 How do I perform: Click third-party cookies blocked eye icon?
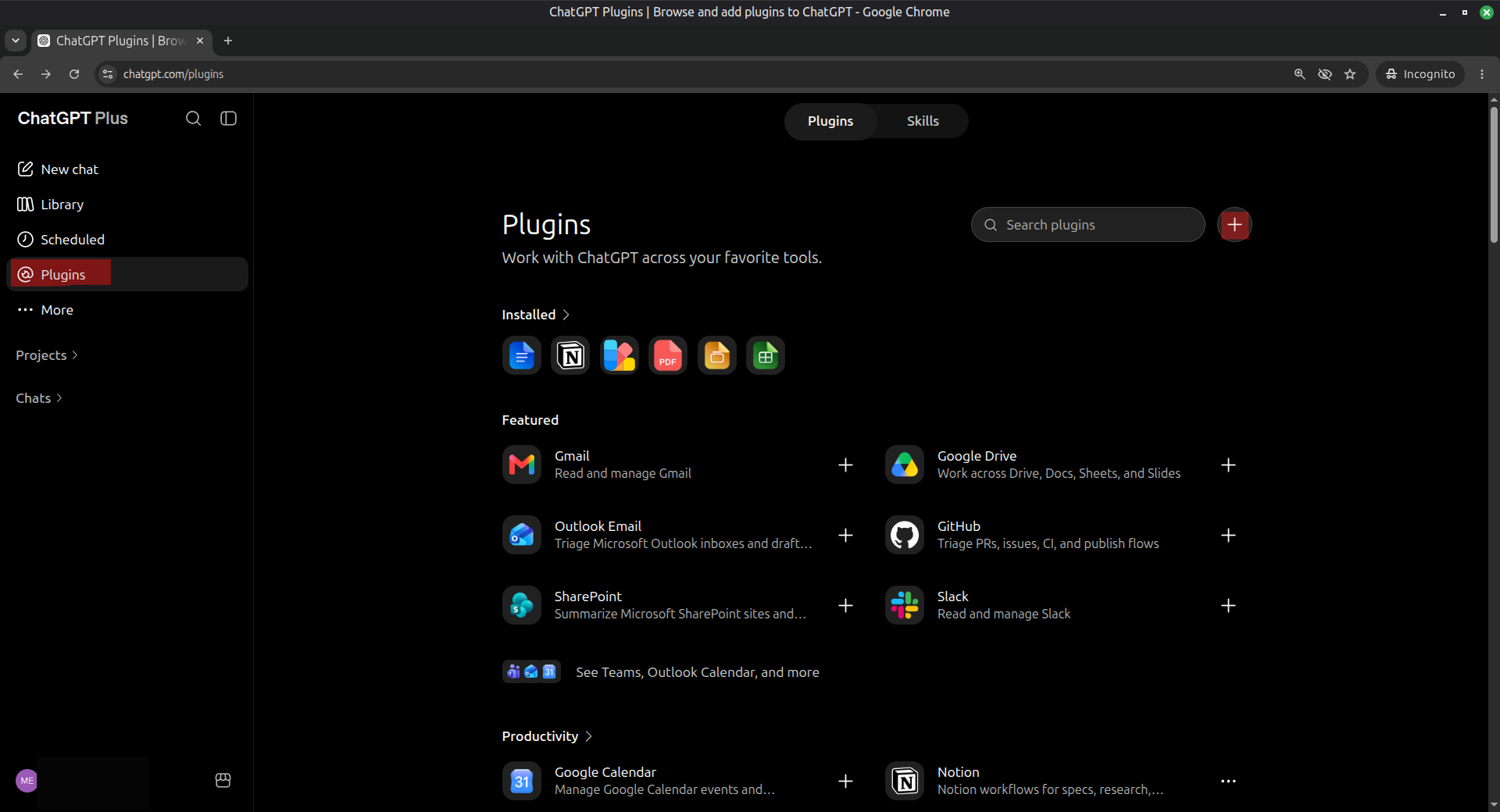click(1325, 74)
